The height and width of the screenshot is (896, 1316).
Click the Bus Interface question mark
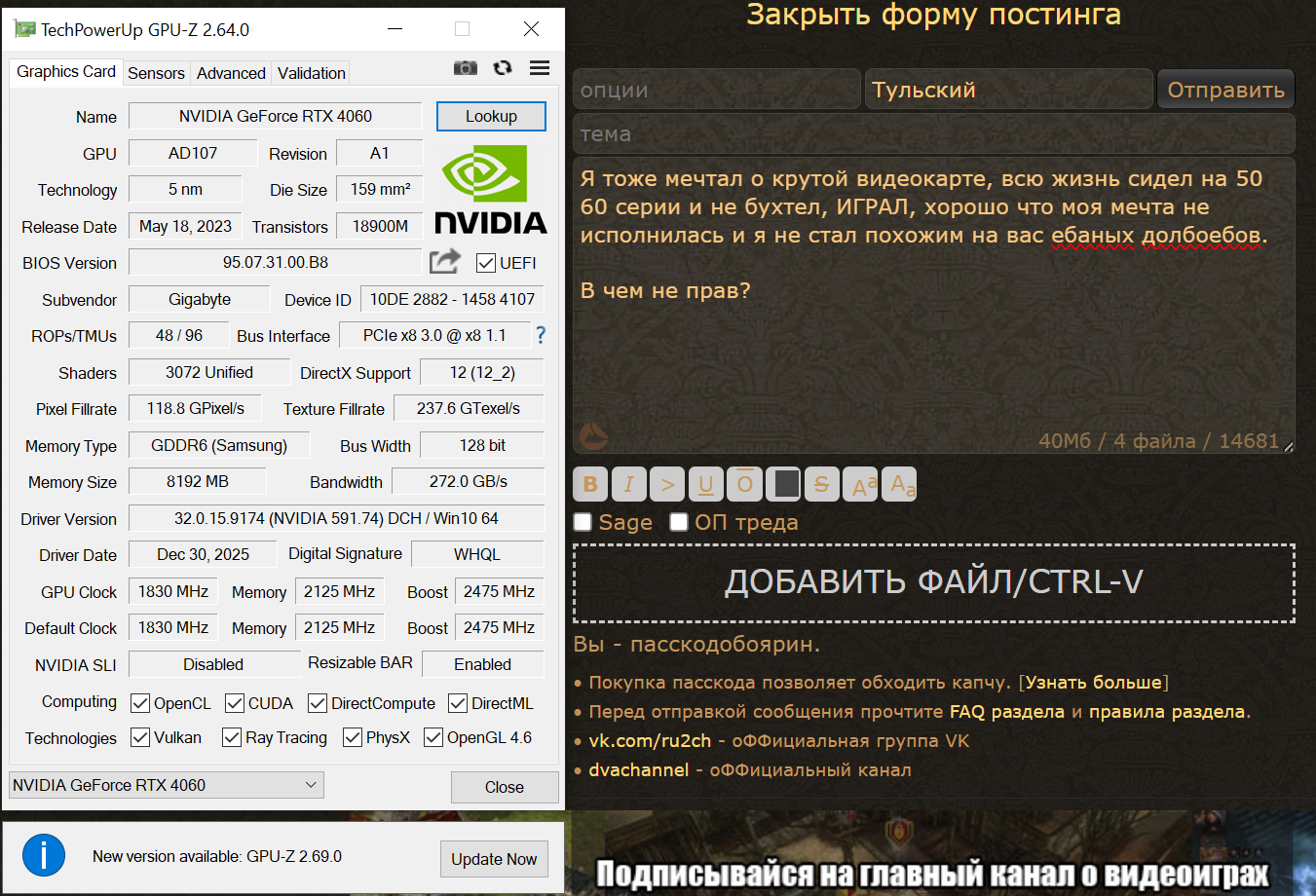pyautogui.click(x=541, y=335)
